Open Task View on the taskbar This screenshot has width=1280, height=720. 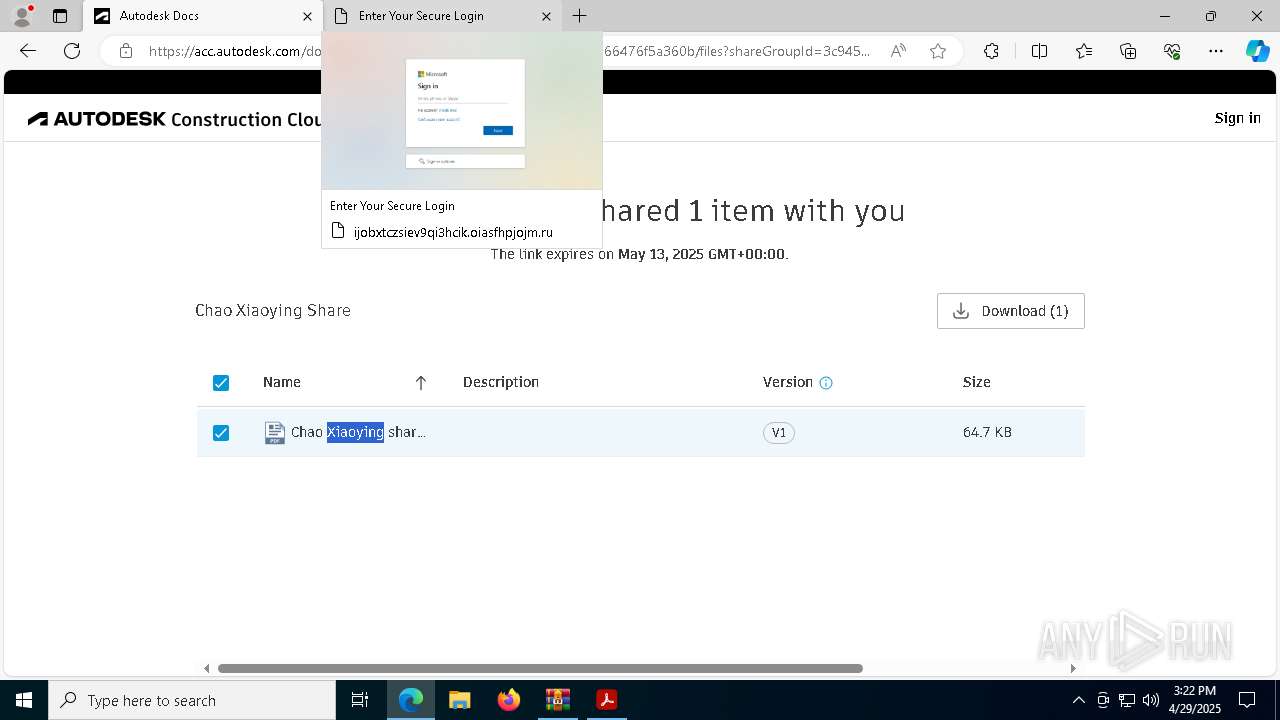(x=360, y=700)
